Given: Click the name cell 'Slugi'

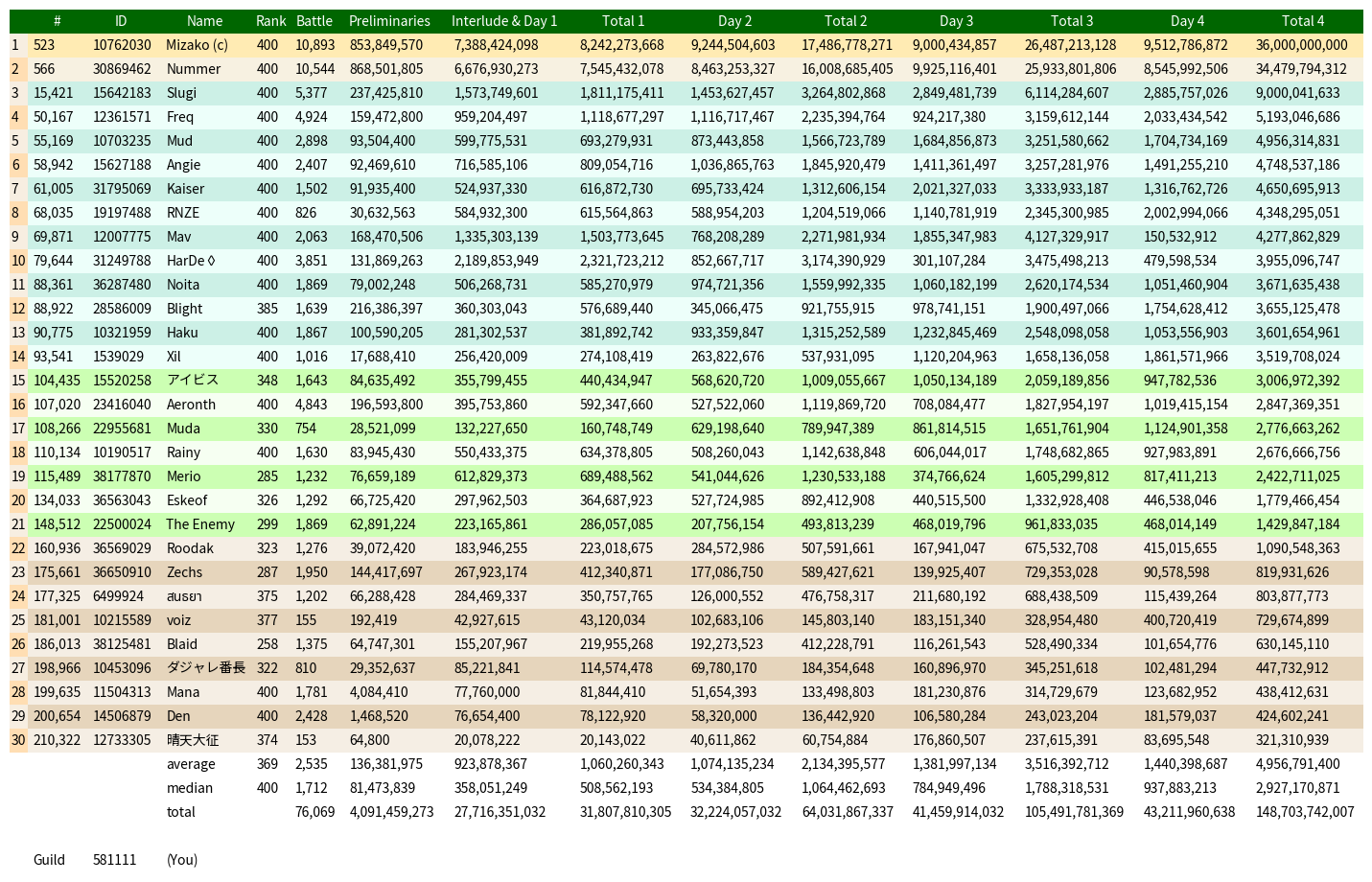Looking at the screenshot, I should (181, 93).
